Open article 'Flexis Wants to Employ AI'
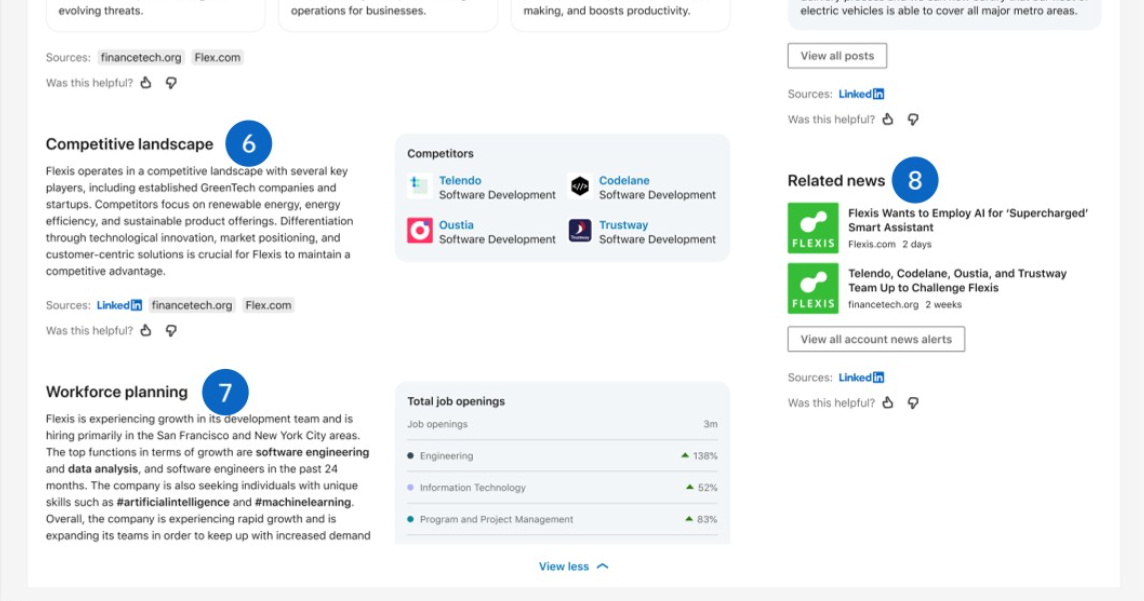Screen dimensions: 1144x601 [967, 220]
